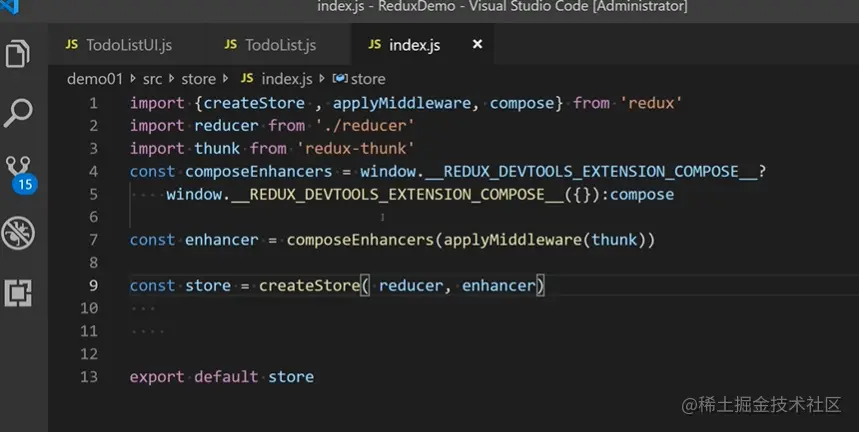Image resolution: width=859 pixels, height=432 pixels.
Task: Click 'redux-thunk' string on line 3
Action: (356, 148)
